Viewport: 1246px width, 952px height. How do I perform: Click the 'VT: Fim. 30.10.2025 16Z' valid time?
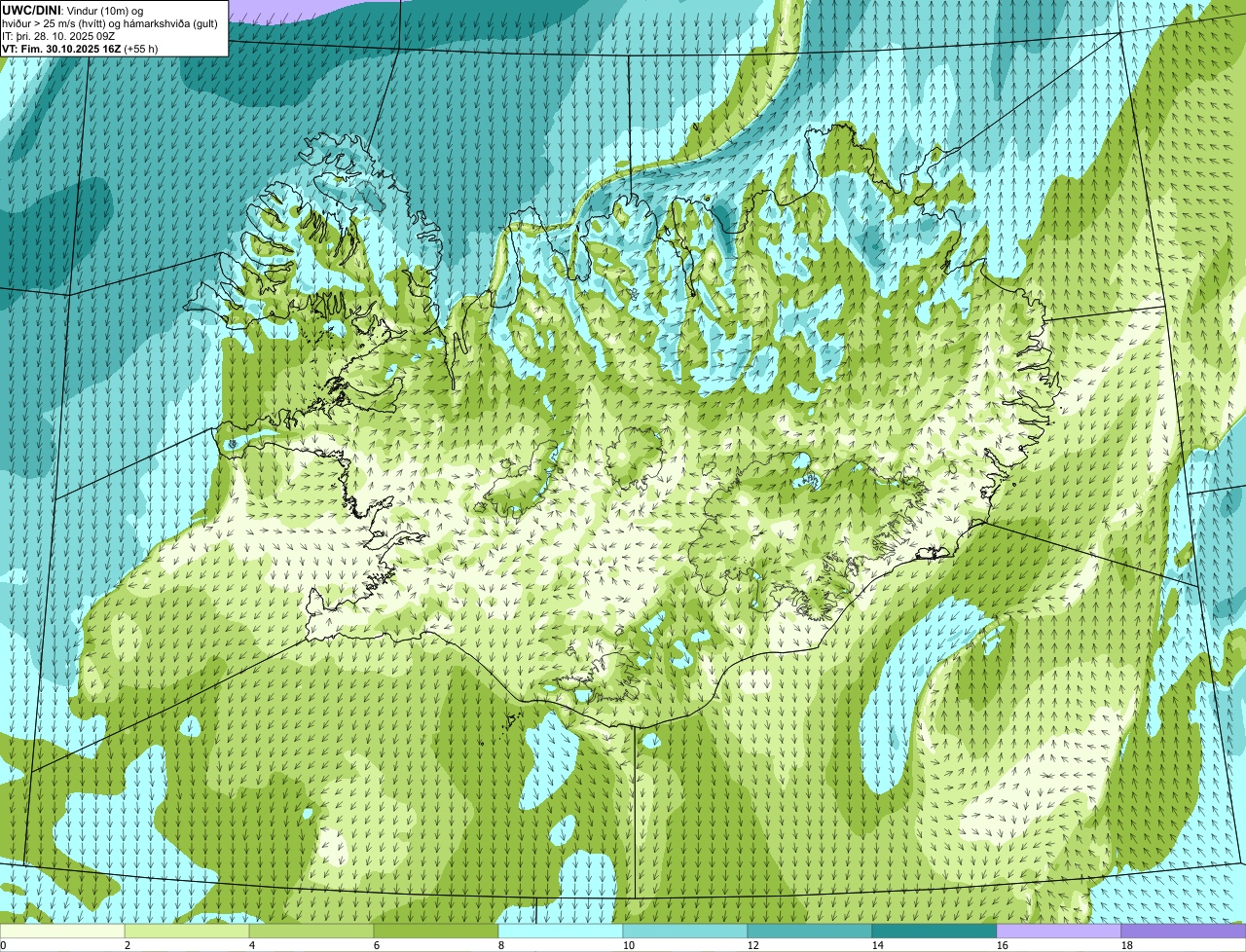coord(61,49)
